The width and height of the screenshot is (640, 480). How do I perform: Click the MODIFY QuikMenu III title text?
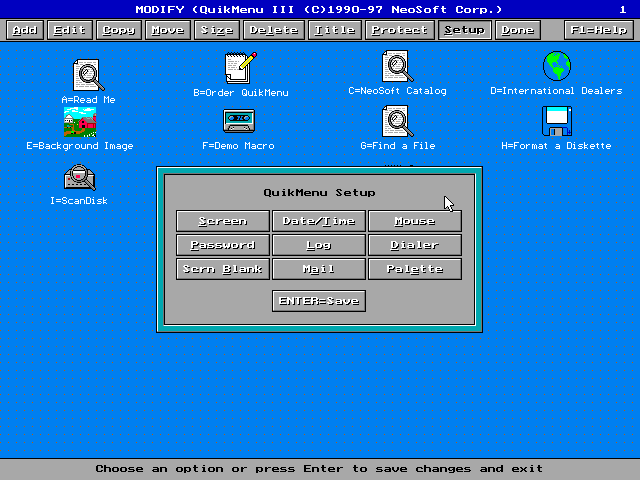coord(319,9)
